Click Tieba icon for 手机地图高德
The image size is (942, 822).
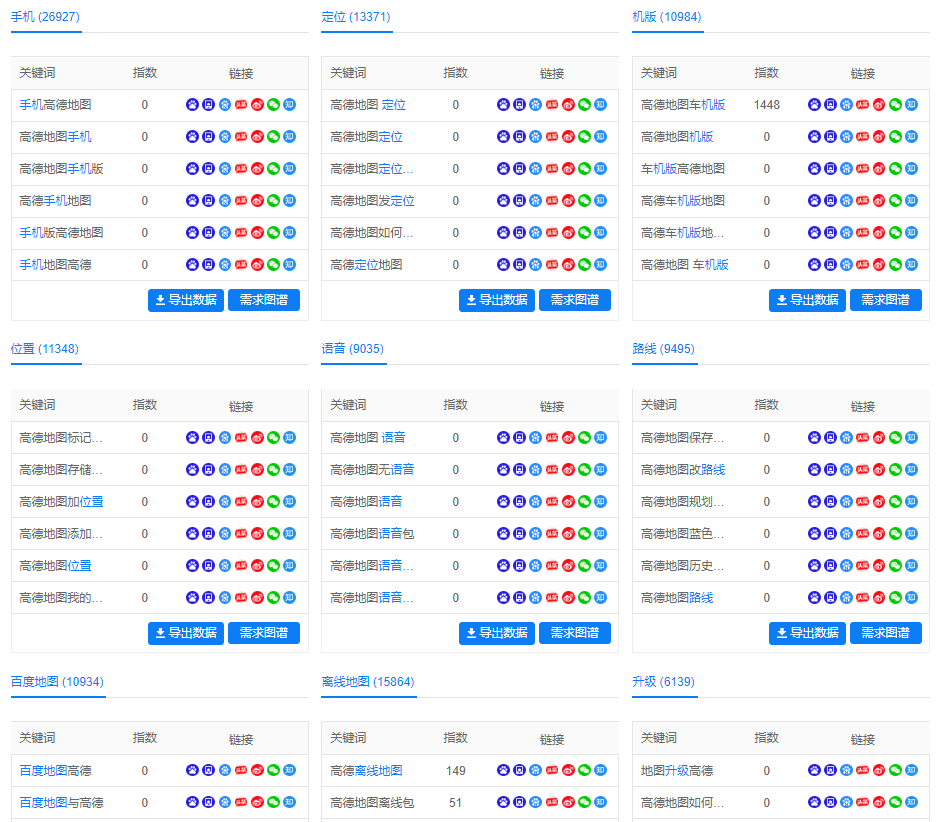tap(241, 264)
